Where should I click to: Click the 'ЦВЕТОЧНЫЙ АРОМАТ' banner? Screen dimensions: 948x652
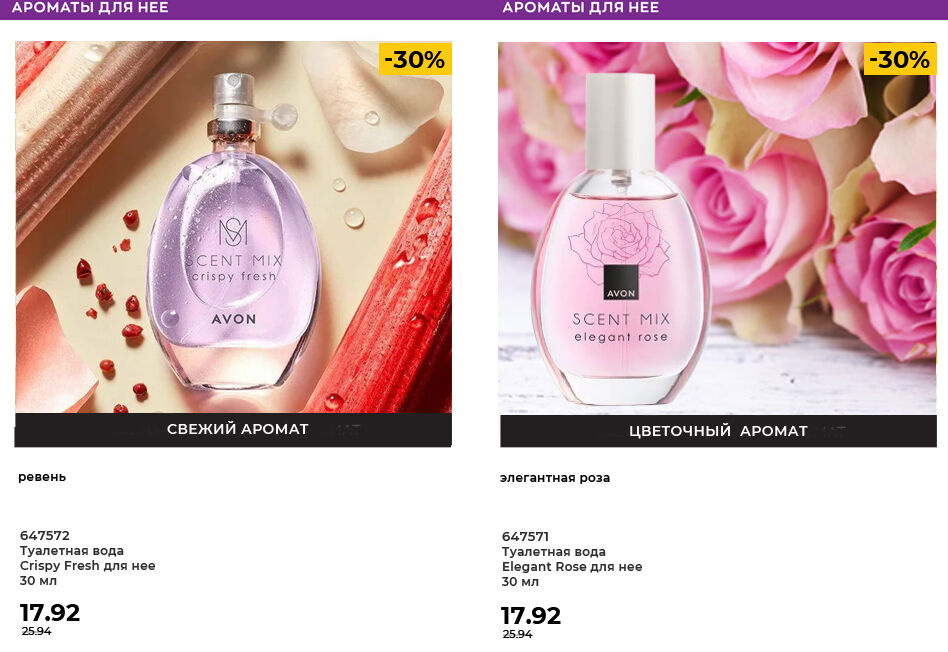718,431
